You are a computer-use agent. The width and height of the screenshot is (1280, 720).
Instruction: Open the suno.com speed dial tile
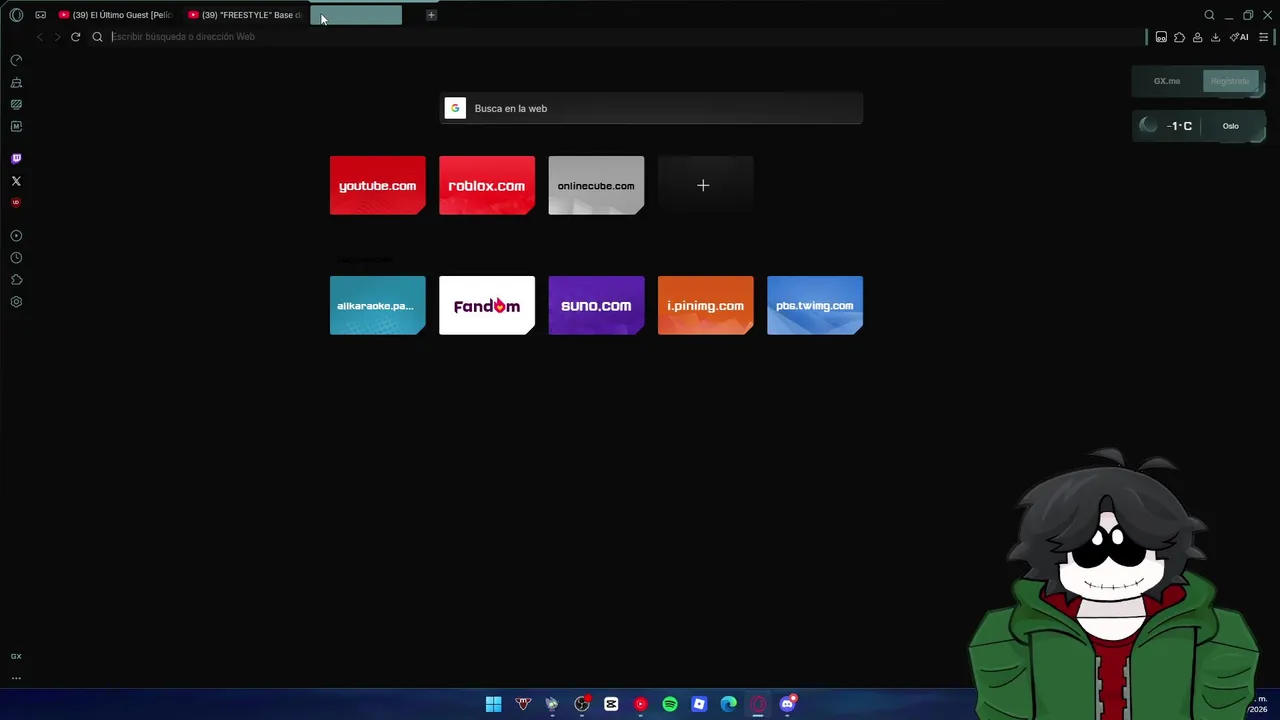[x=596, y=305]
